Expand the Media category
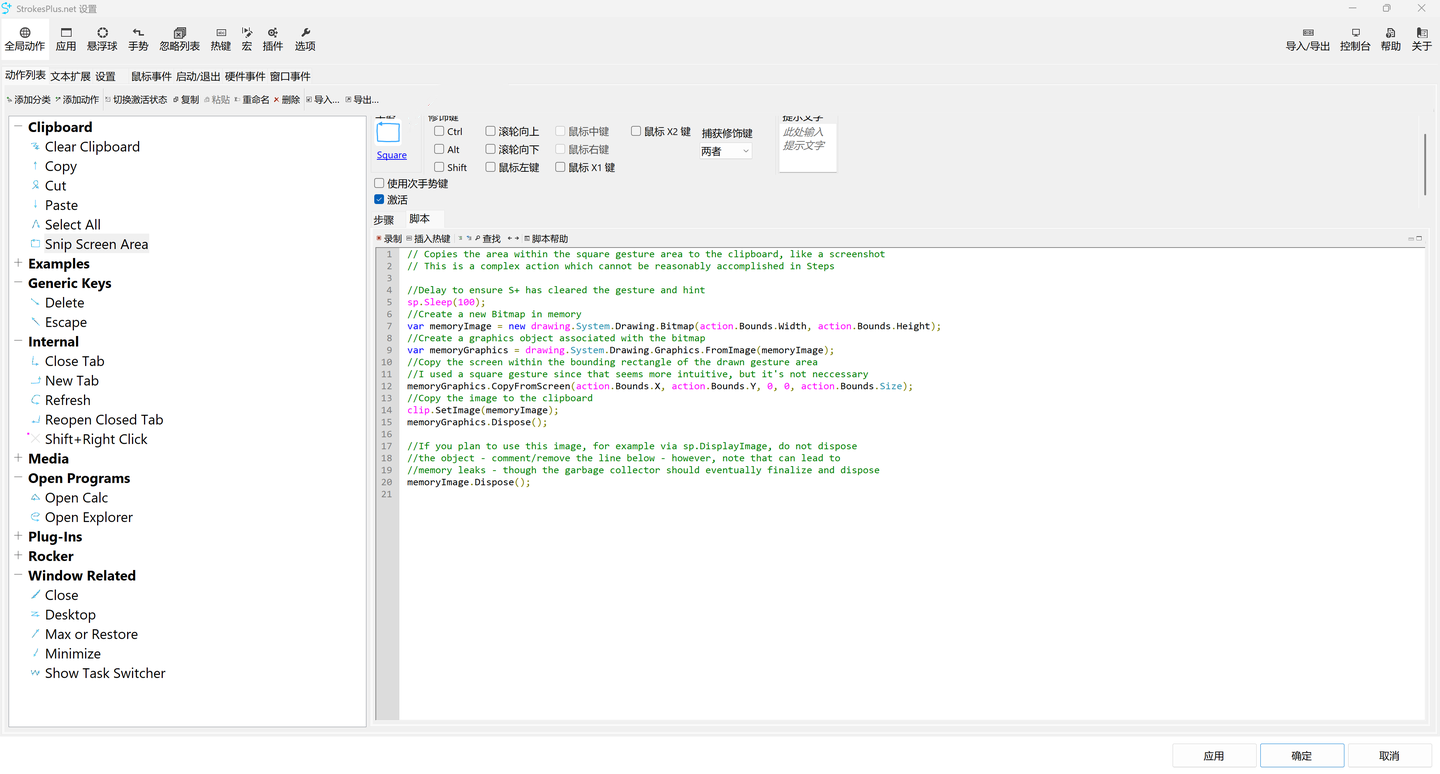The width and height of the screenshot is (1440, 774). [x=18, y=458]
